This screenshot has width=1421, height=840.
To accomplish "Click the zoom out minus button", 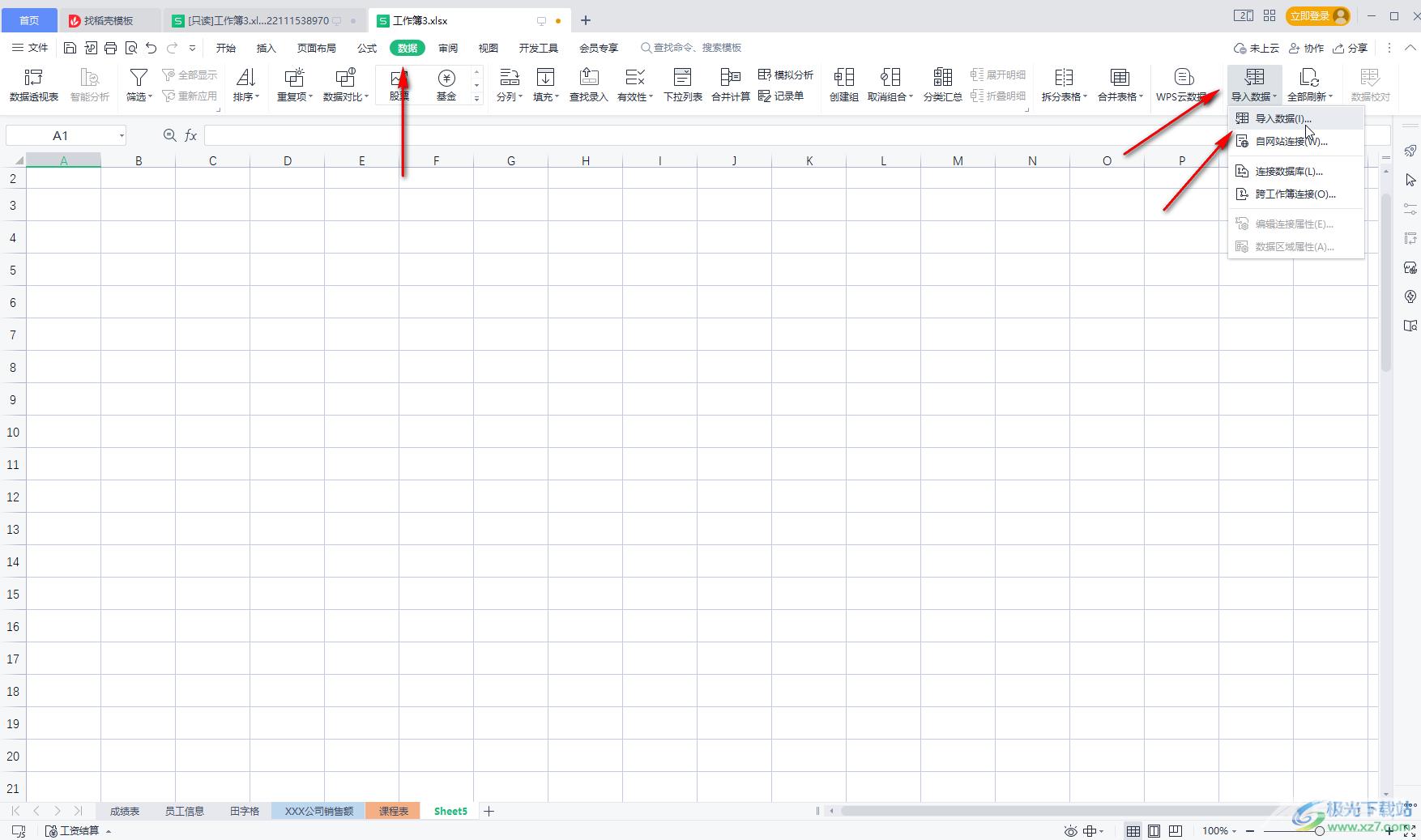I will [x=1250, y=831].
